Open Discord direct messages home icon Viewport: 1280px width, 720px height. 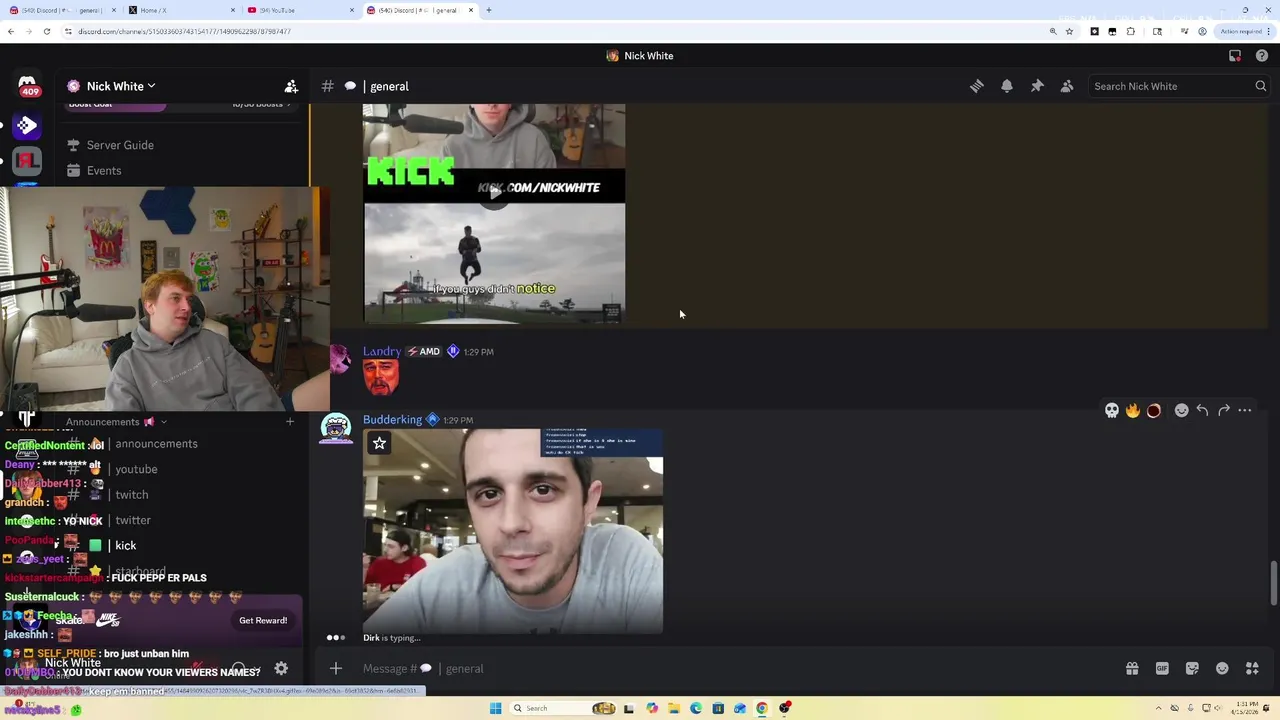28,85
